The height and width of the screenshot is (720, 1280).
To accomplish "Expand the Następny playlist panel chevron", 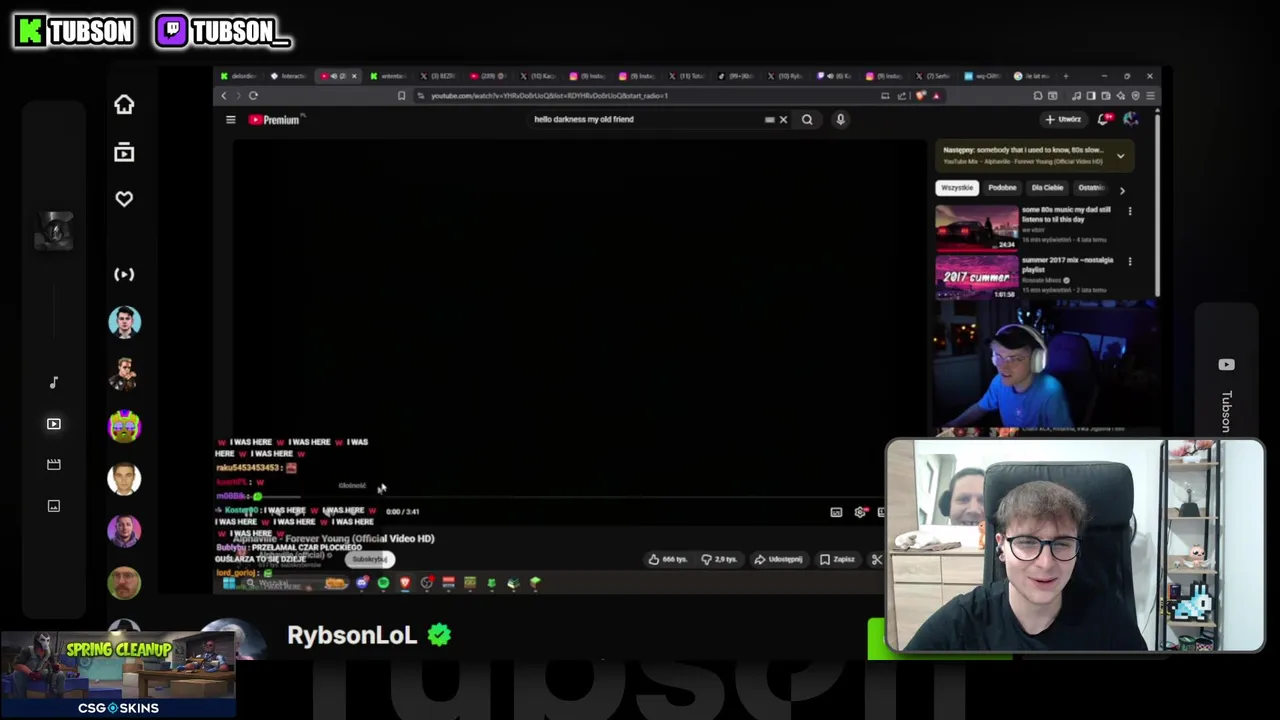I will click(1120, 156).
